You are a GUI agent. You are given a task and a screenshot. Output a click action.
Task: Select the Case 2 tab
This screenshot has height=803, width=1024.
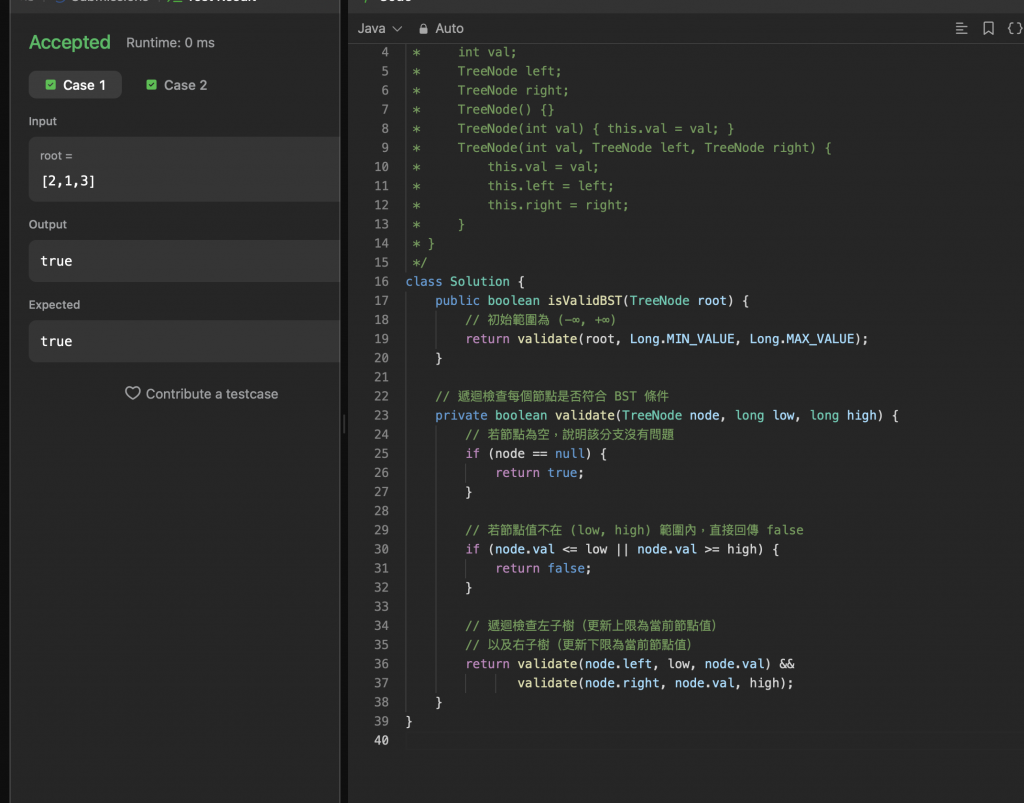point(176,85)
